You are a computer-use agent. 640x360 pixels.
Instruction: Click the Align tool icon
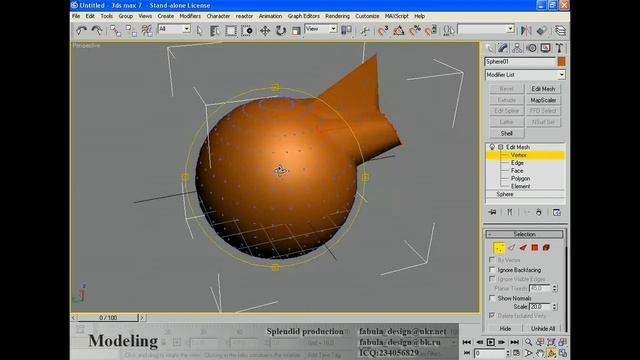click(x=542, y=31)
